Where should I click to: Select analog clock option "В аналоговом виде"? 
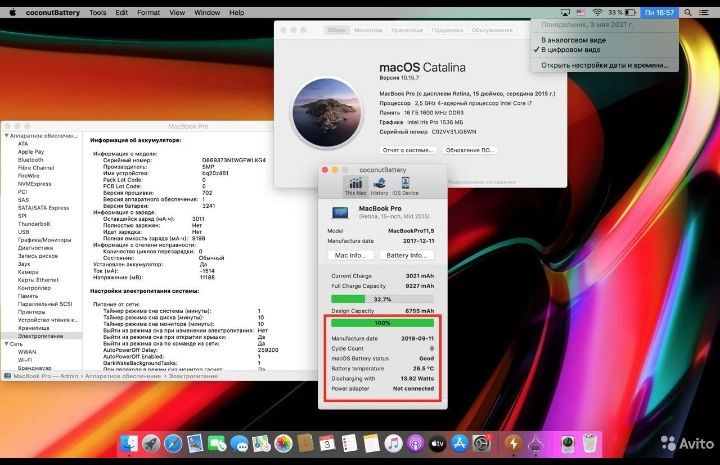[574, 40]
